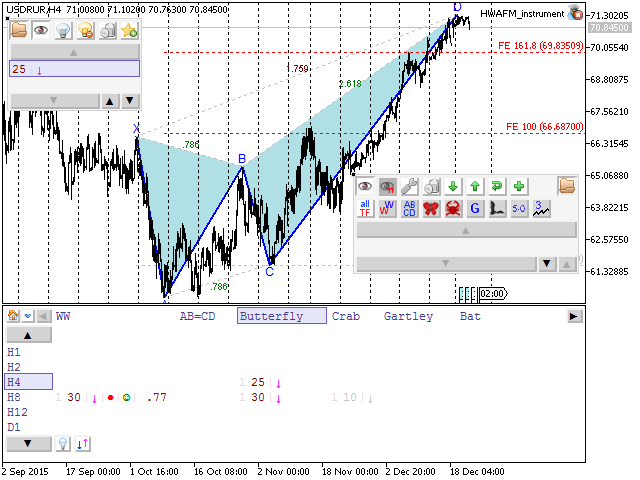
Task: Select the 5-0 pattern icon
Action: pyautogui.click(x=519, y=208)
